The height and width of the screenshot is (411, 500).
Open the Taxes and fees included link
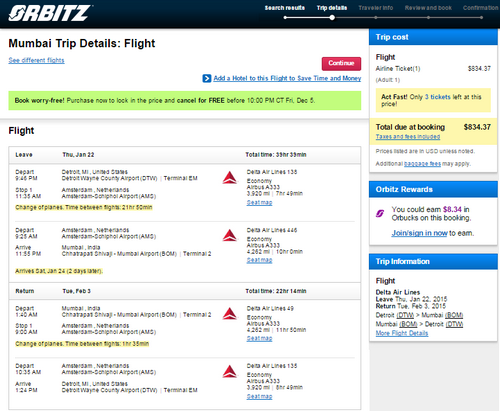tap(408, 137)
